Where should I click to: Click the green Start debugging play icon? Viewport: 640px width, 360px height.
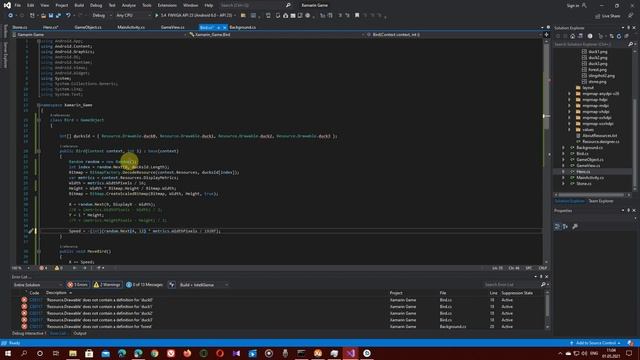click(156, 16)
